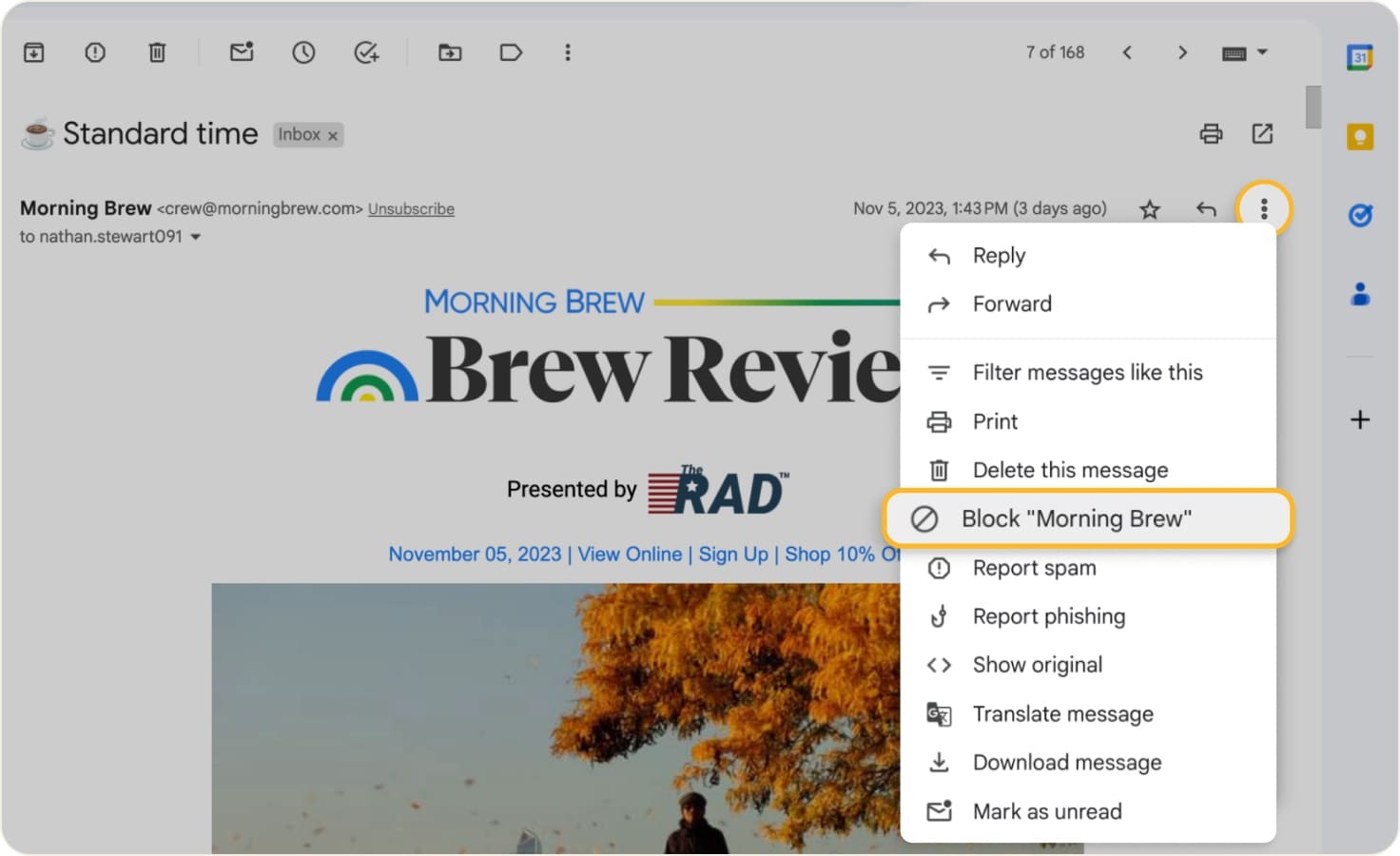Open Google Keep from the side panel
The width and height of the screenshot is (1400, 856).
click(1360, 136)
